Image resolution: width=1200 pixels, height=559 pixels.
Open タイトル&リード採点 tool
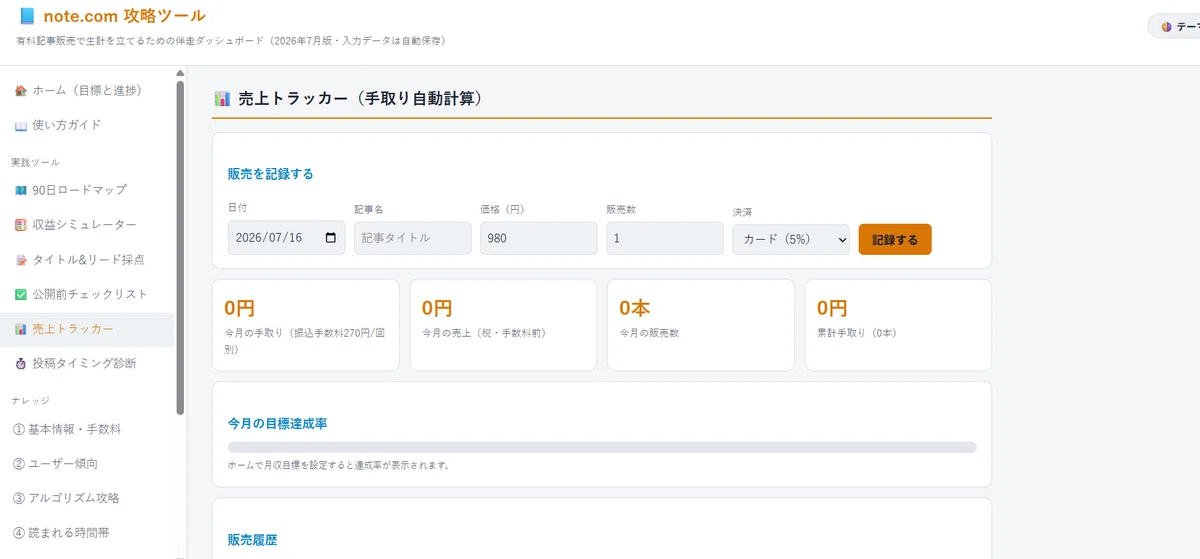coord(86,259)
